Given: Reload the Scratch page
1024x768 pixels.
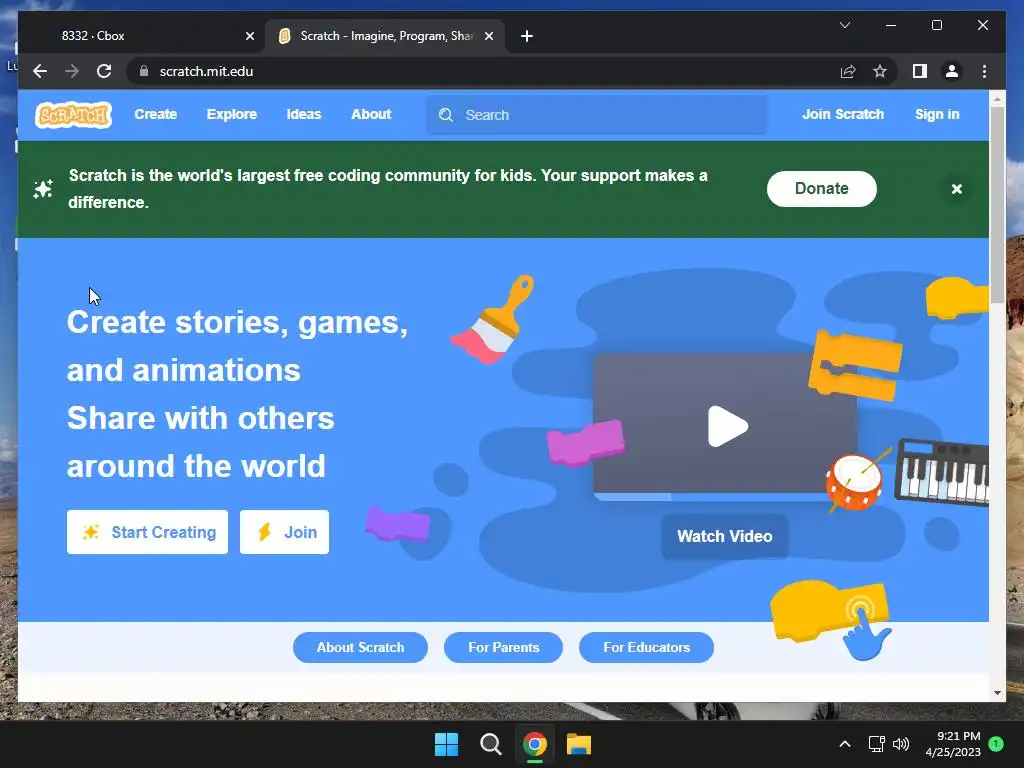Looking at the screenshot, I should click(x=104, y=71).
